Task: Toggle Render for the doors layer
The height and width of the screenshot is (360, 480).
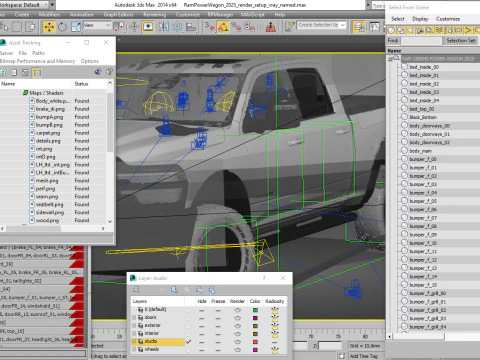Action: click(x=237, y=318)
